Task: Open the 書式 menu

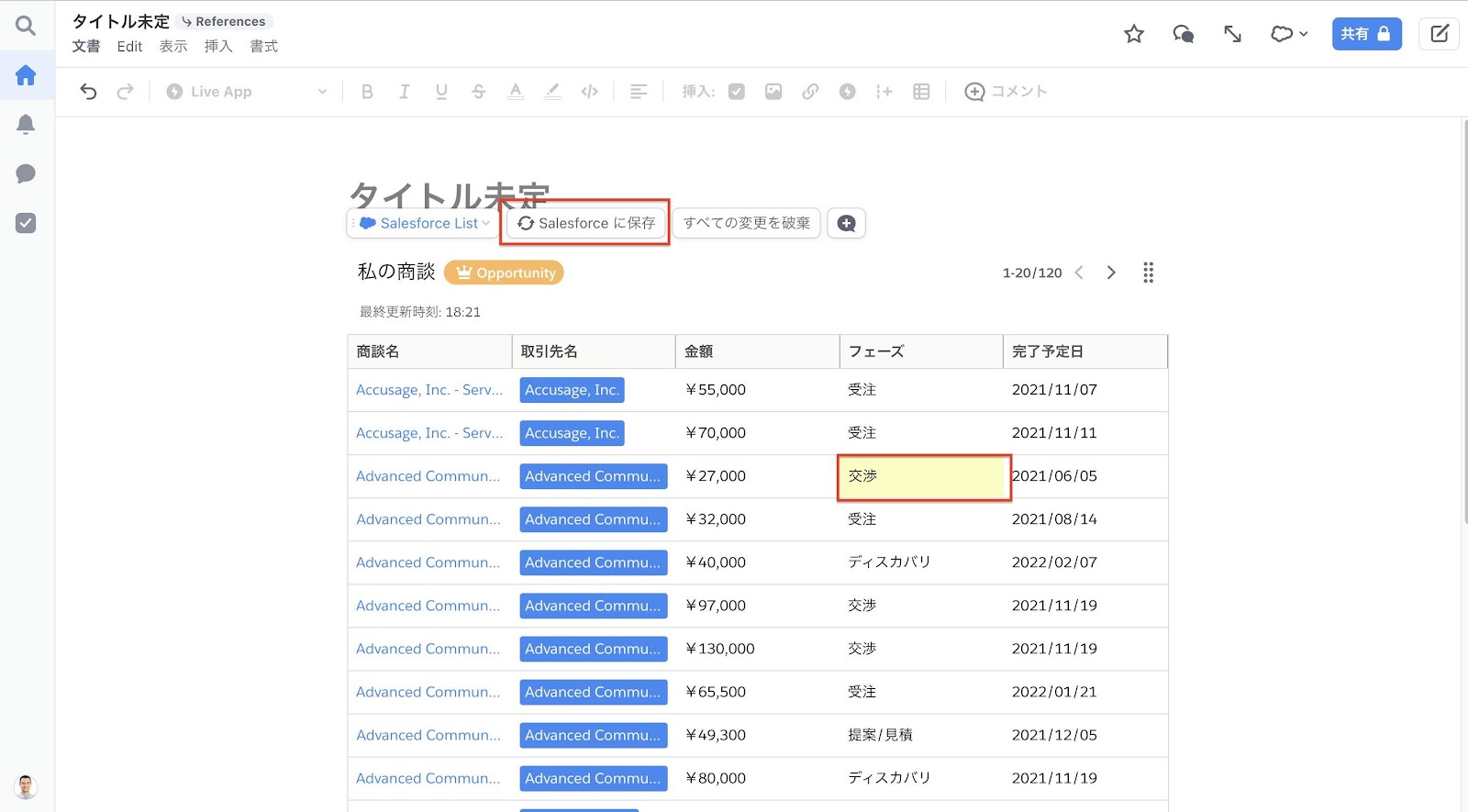Action: pos(264,47)
